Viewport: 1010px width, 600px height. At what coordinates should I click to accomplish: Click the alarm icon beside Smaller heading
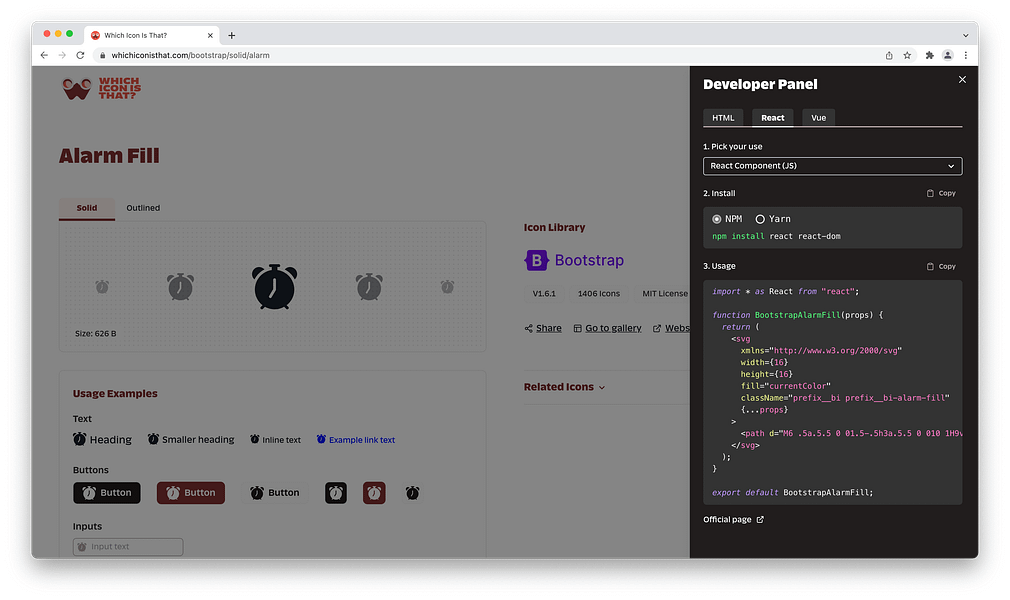153,439
